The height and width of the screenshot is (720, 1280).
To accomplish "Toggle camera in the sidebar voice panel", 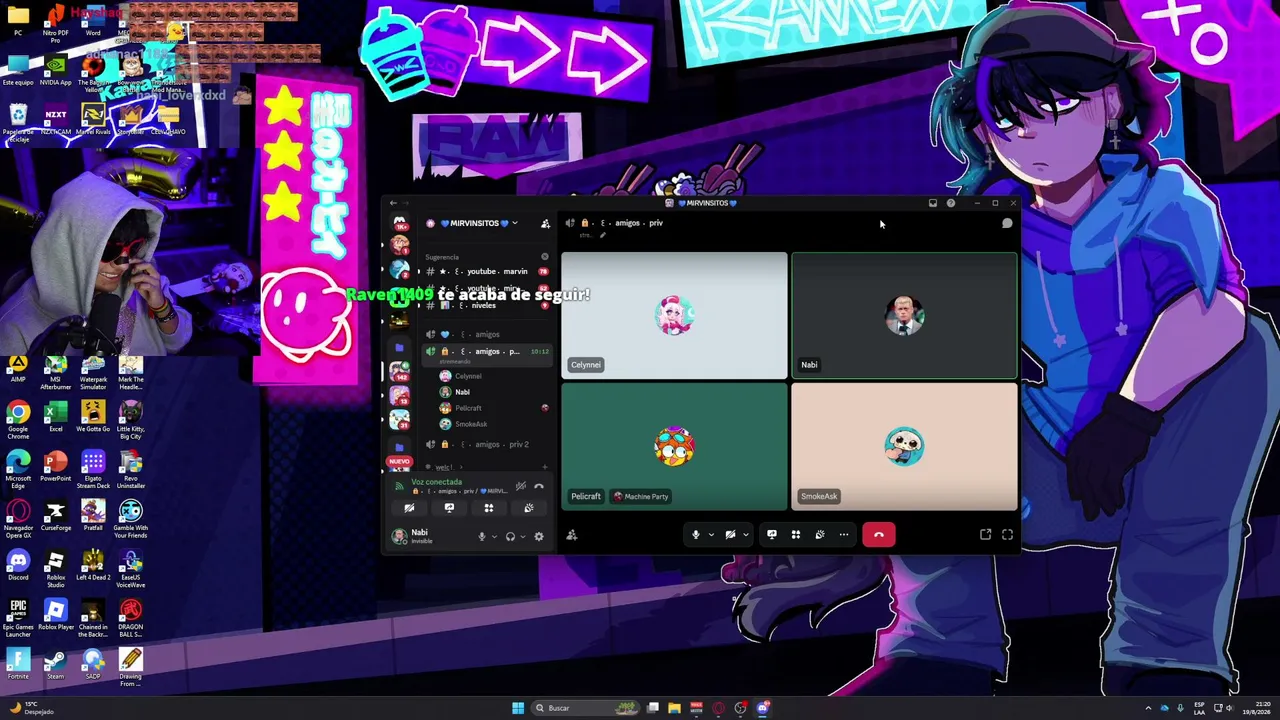I will (x=409, y=508).
